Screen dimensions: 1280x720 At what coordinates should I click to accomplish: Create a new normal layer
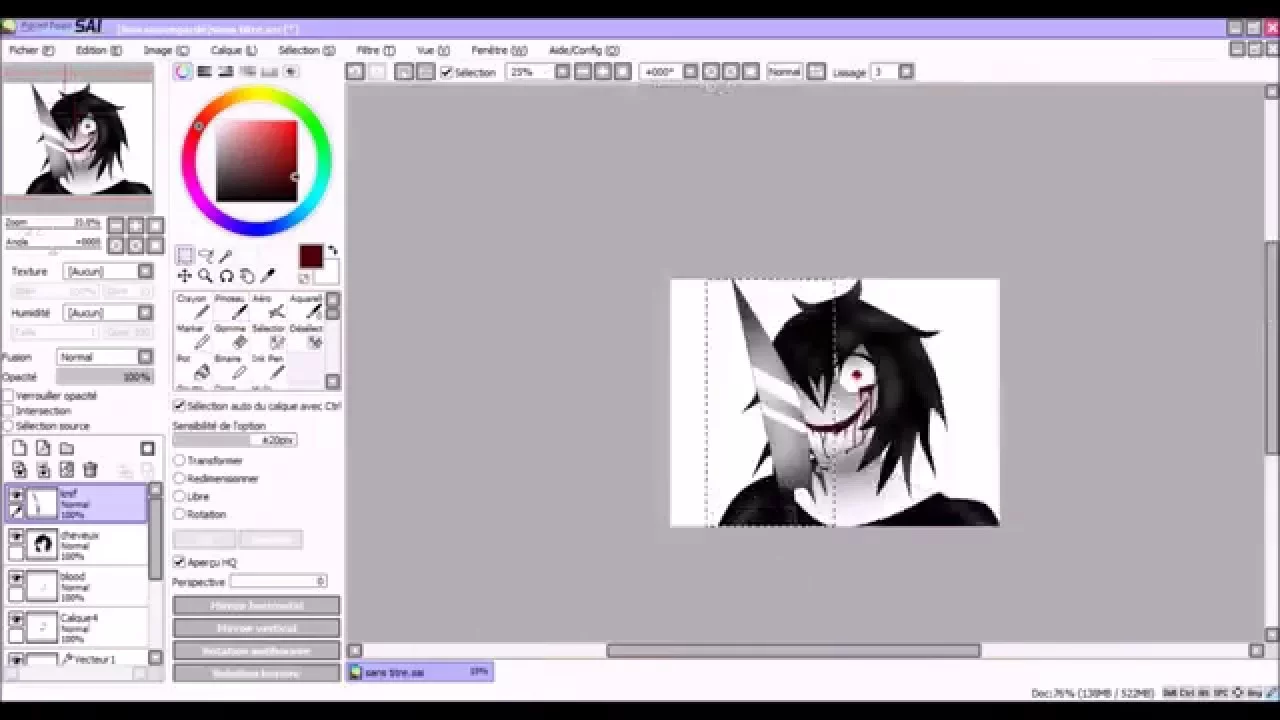[19, 448]
